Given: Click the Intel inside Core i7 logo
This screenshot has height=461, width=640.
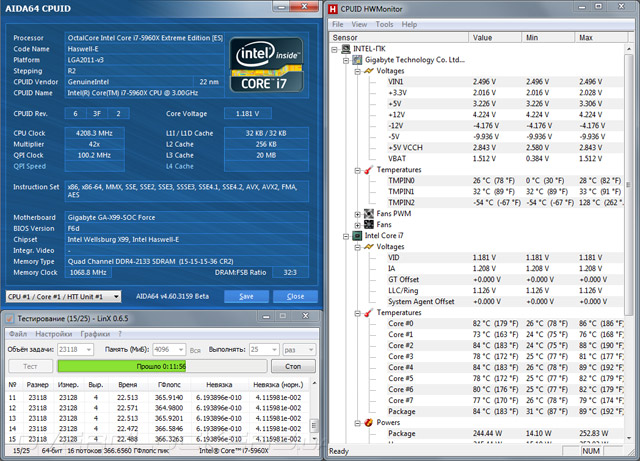Looking at the screenshot, I should [x=266, y=65].
